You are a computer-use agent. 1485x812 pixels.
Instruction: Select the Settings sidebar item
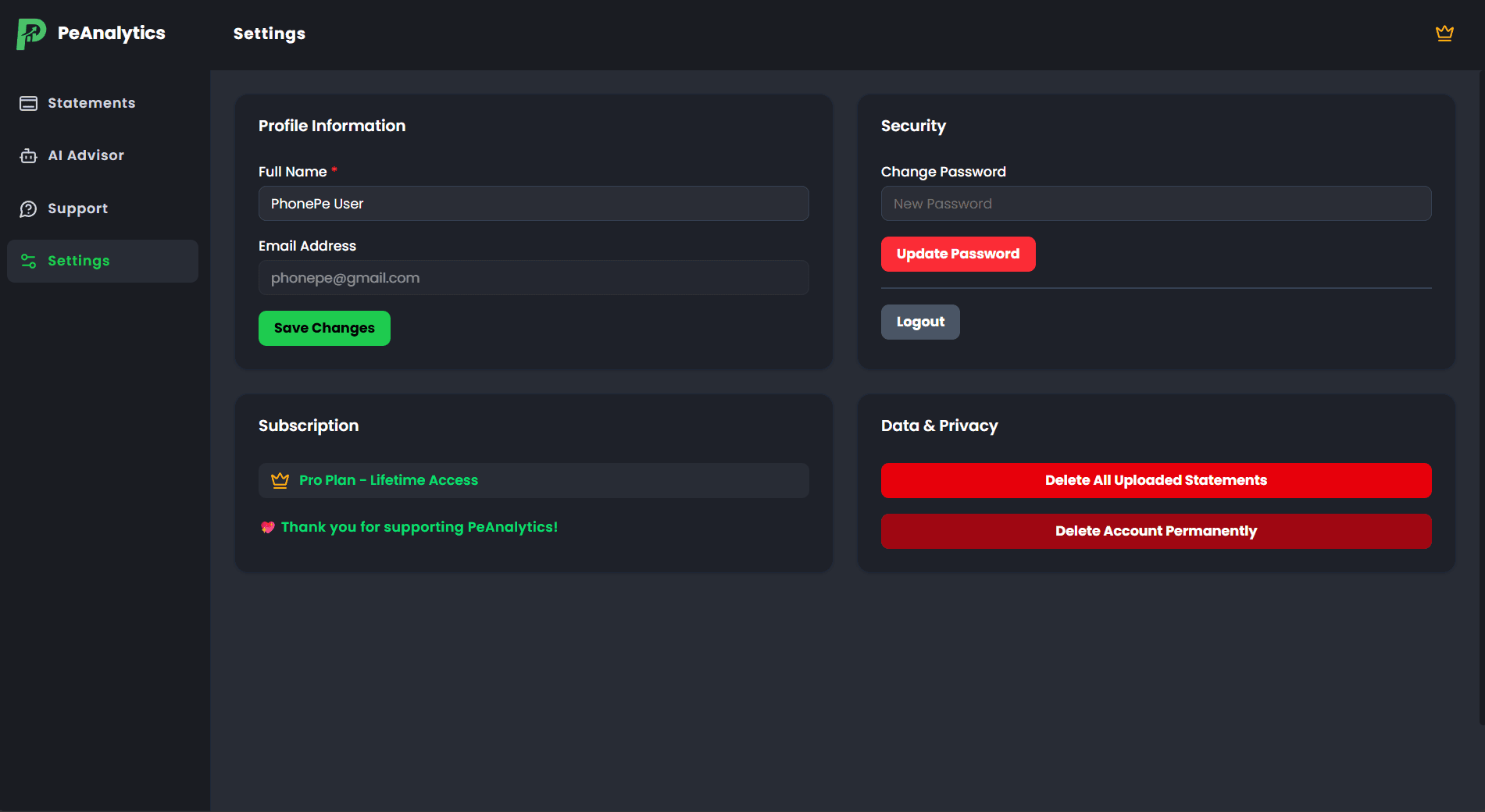tap(78, 261)
